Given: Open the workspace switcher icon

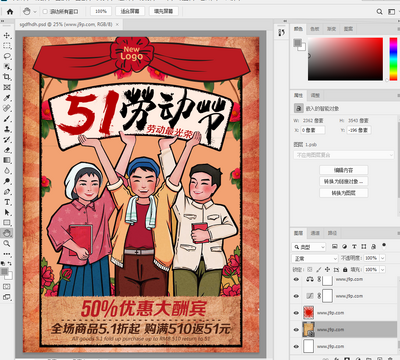Looking at the screenshot, I should coord(392,12).
